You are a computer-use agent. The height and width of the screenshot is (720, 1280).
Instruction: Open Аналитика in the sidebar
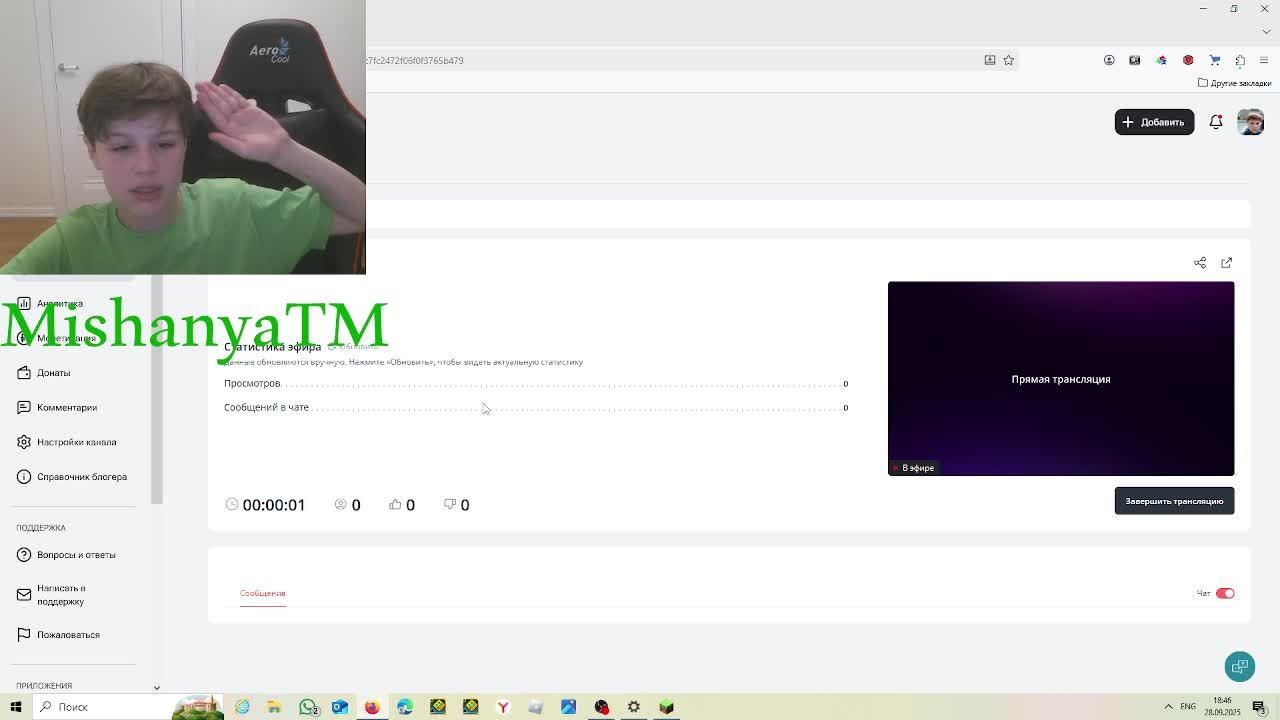coord(50,303)
